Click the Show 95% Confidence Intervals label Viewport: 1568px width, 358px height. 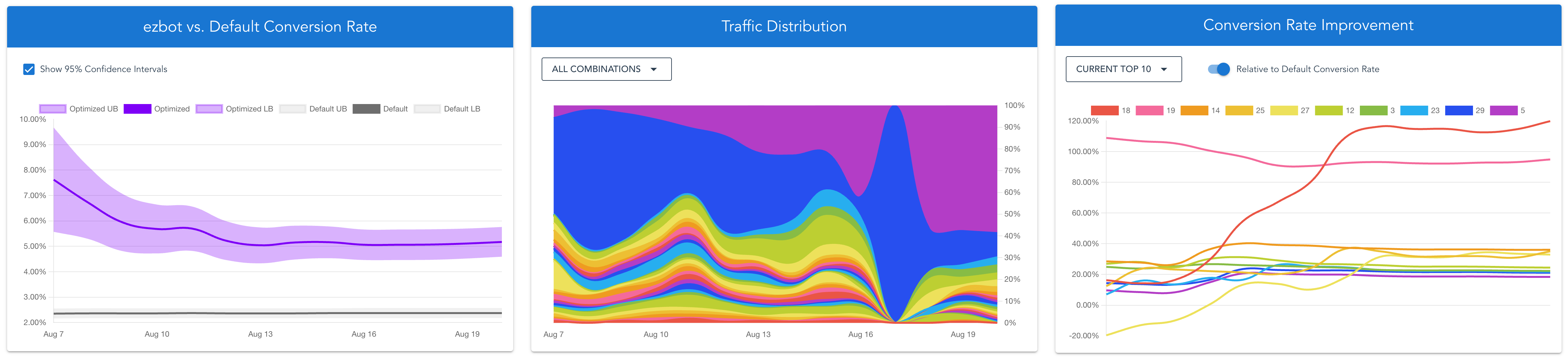point(103,69)
